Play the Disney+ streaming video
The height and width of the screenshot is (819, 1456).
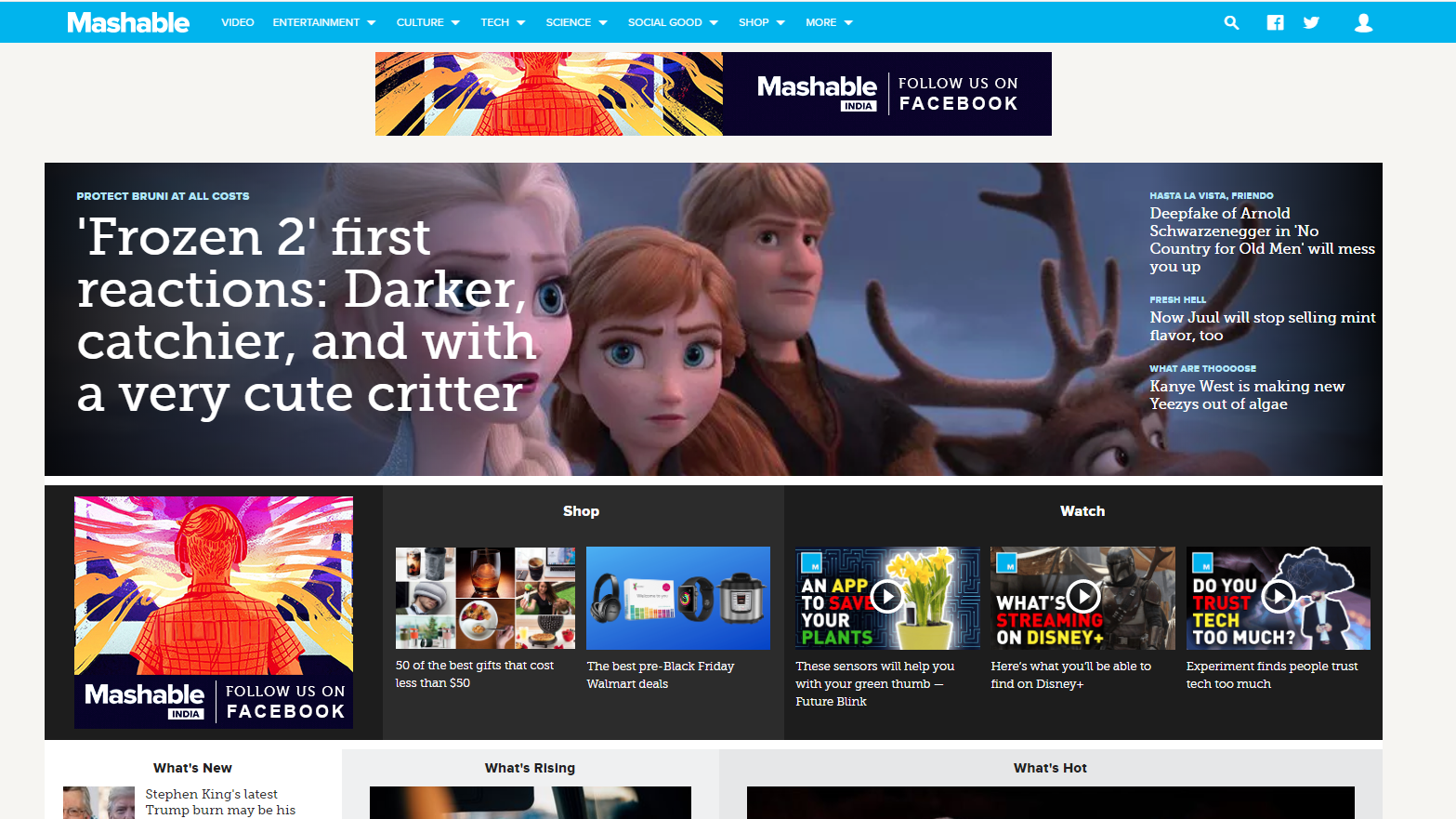1082,596
